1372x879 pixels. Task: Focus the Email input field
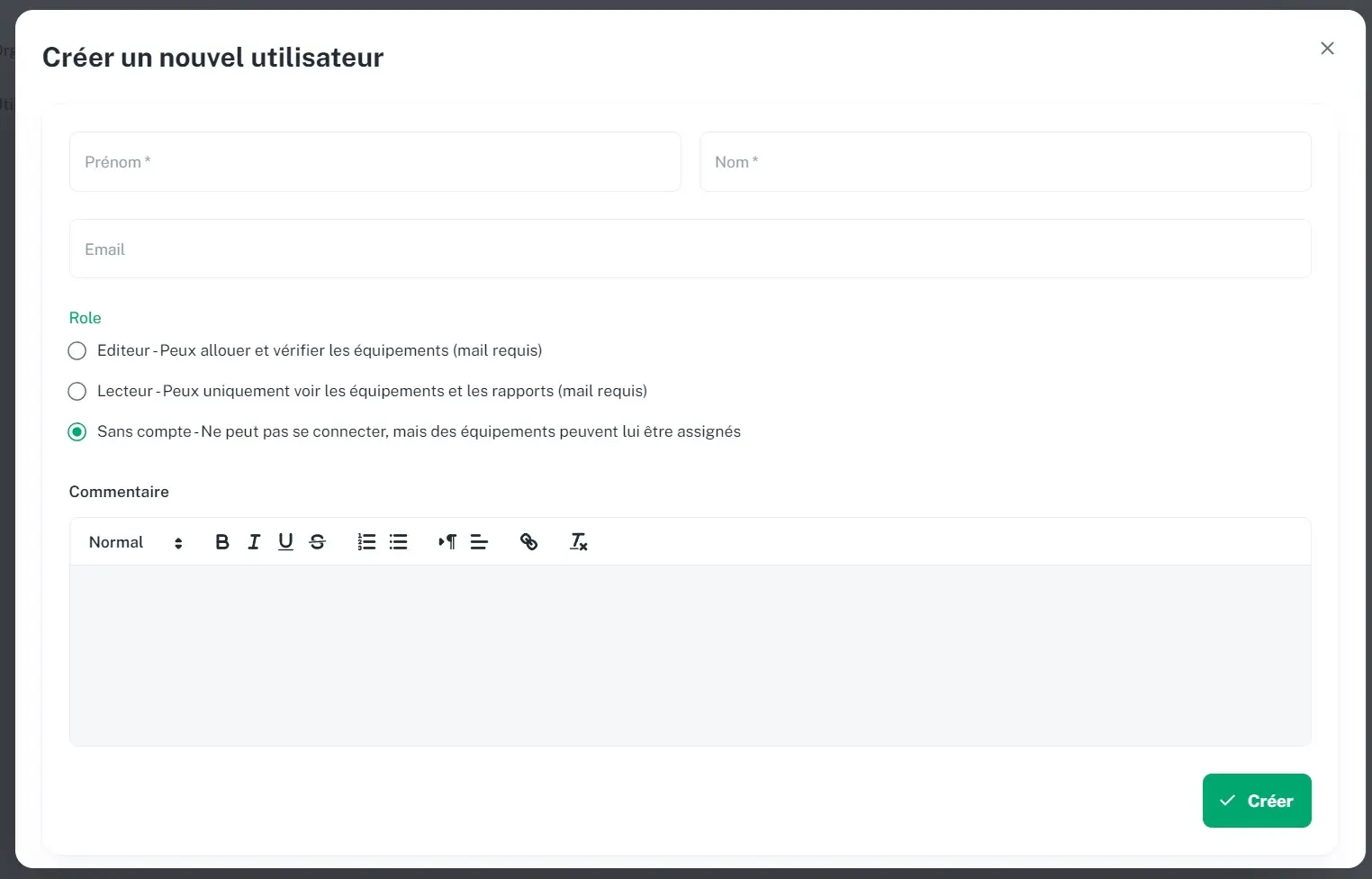click(x=691, y=249)
